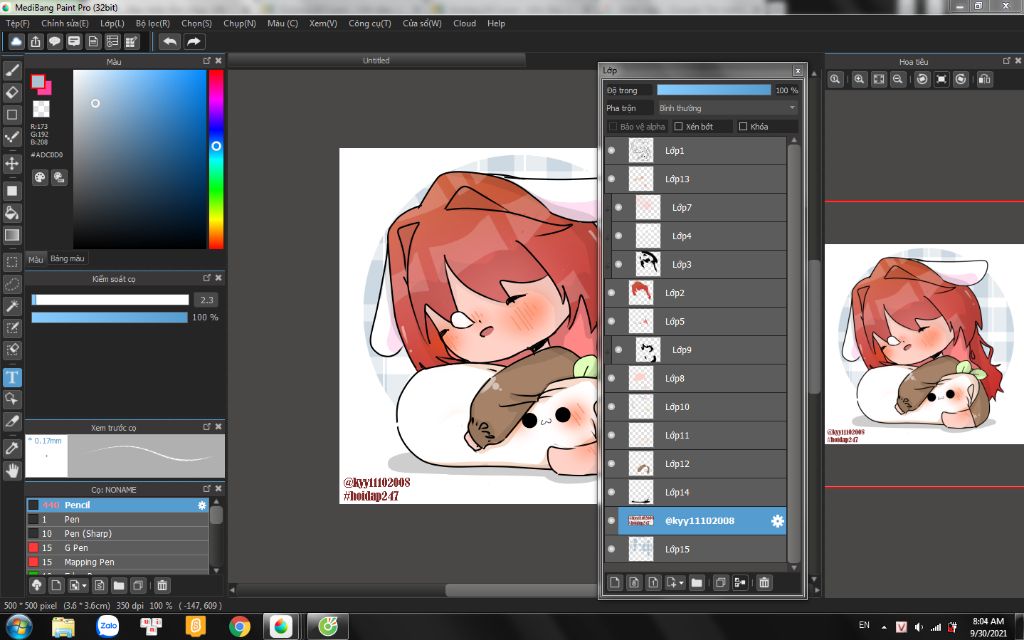This screenshot has height=640, width=1024.
Task: Toggle visibility of Lớp1 layer
Action: pos(611,151)
